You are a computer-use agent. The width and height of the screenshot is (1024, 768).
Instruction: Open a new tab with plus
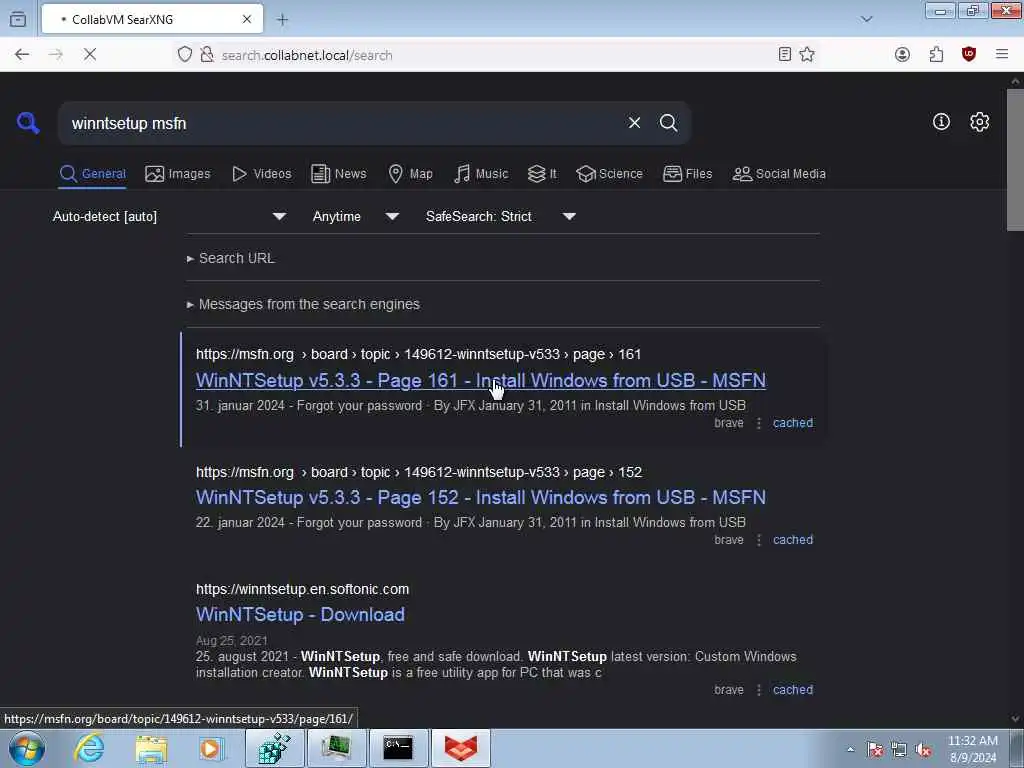click(x=282, y=20)
